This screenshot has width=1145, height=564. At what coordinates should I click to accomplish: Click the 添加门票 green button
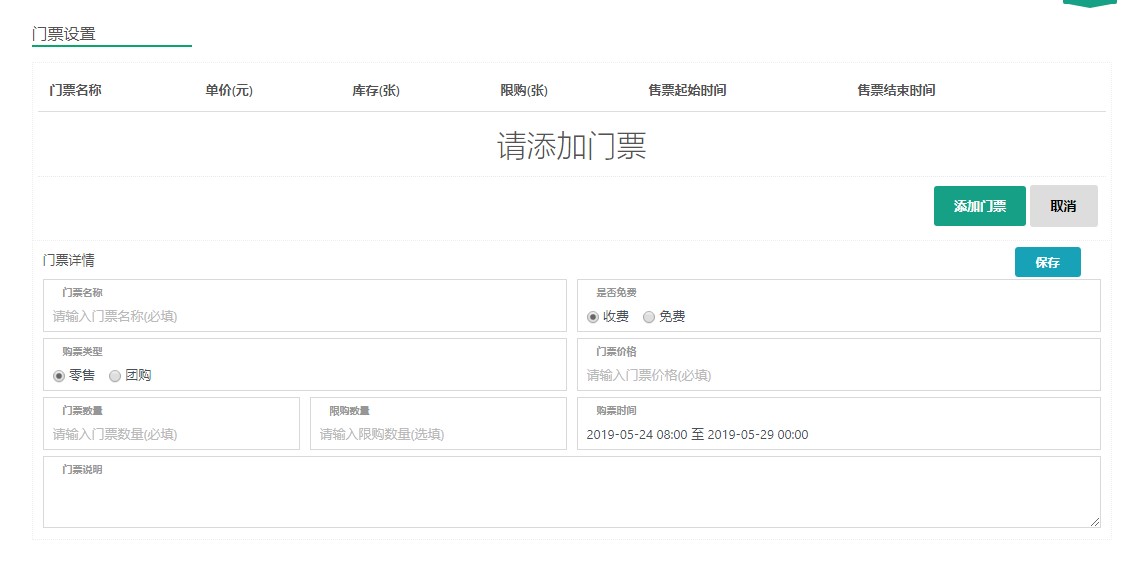tap(979, 206)
